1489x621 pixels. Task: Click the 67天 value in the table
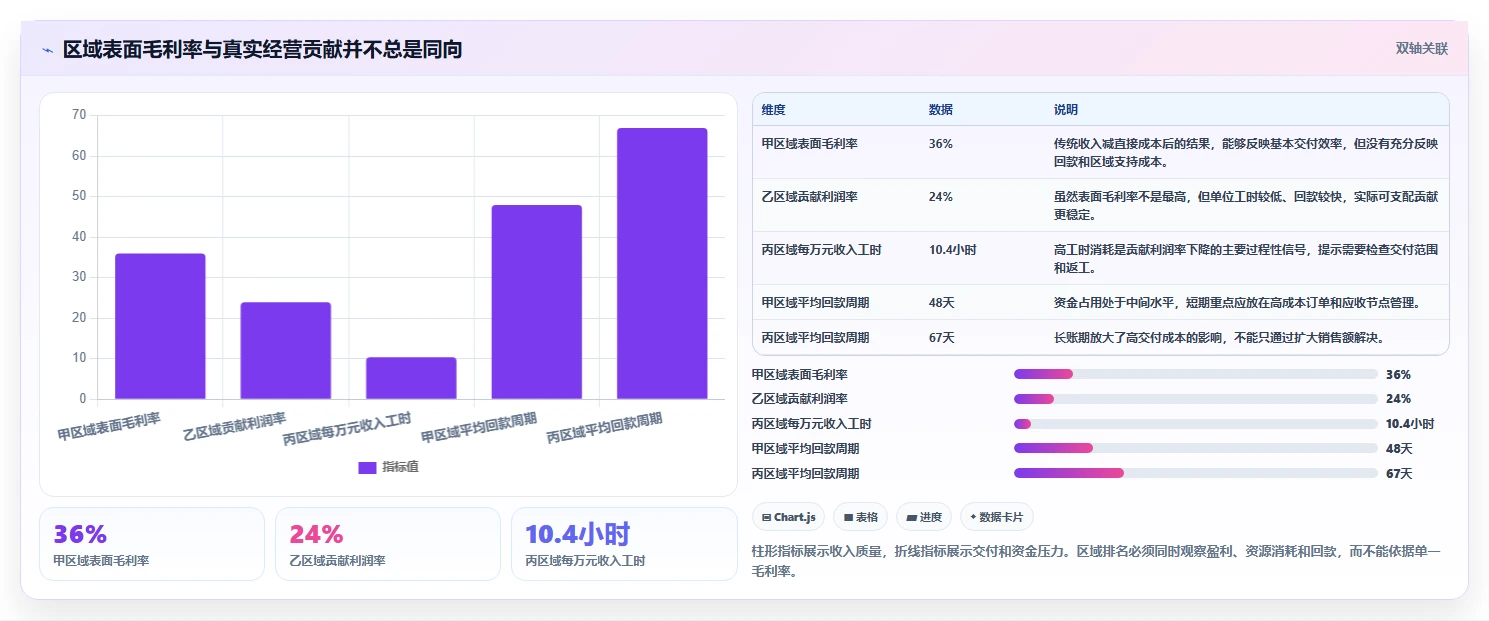click(942, 338)
